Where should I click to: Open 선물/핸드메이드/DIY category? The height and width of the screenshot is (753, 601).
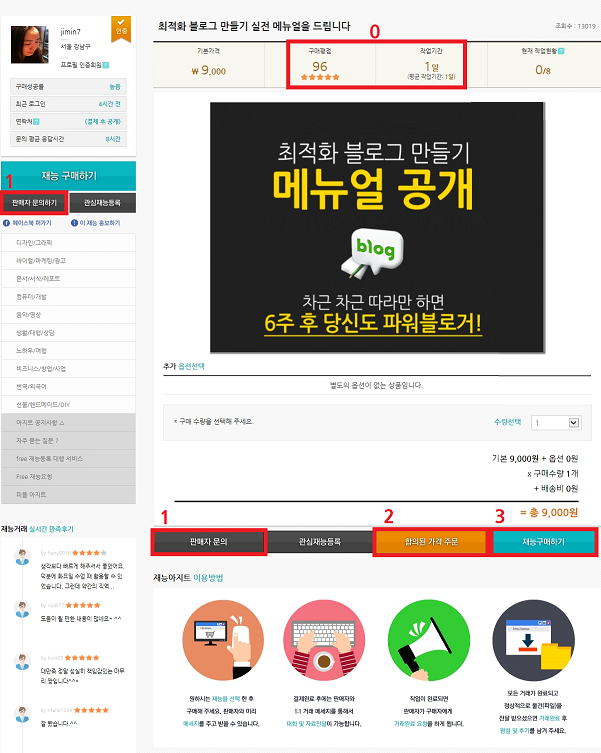pos(68,404)
